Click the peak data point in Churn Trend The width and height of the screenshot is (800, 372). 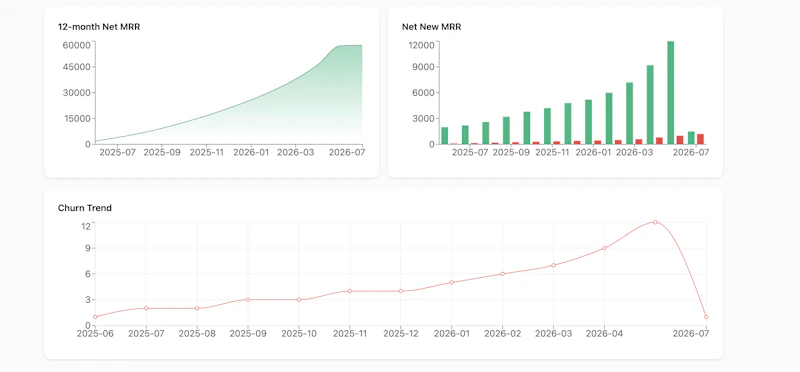coord(655,222)
